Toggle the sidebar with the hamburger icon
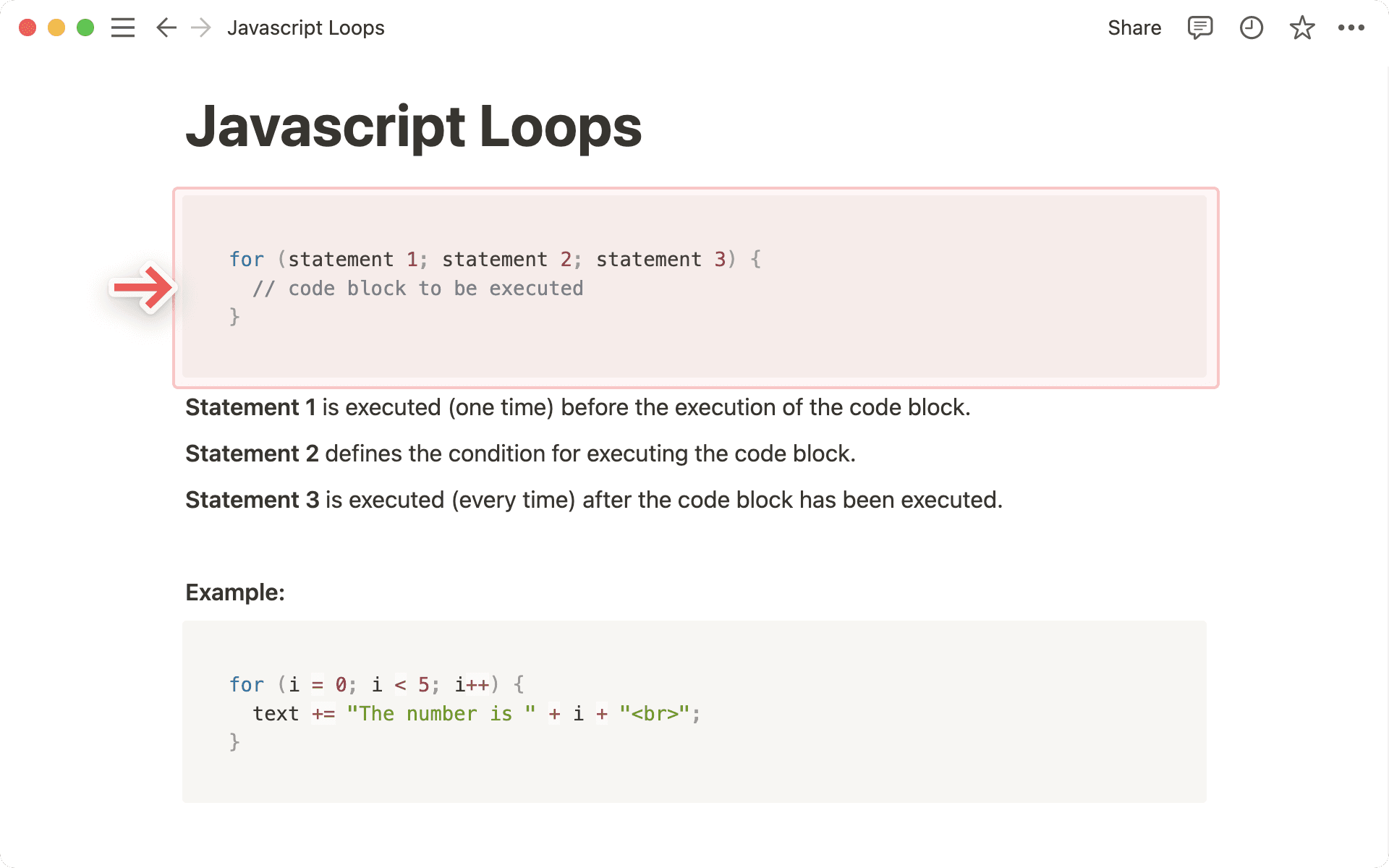 123,27
